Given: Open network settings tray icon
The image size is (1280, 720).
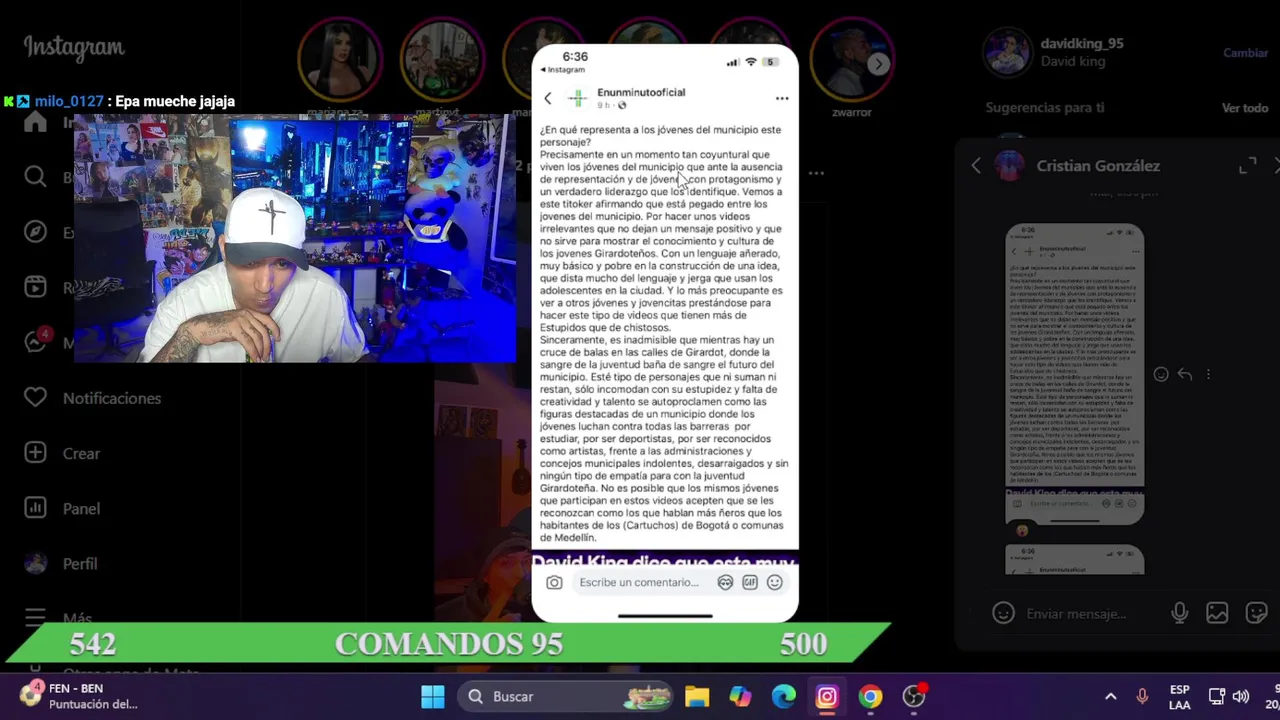Looking at the screenshot, I should pos(1217,696).
